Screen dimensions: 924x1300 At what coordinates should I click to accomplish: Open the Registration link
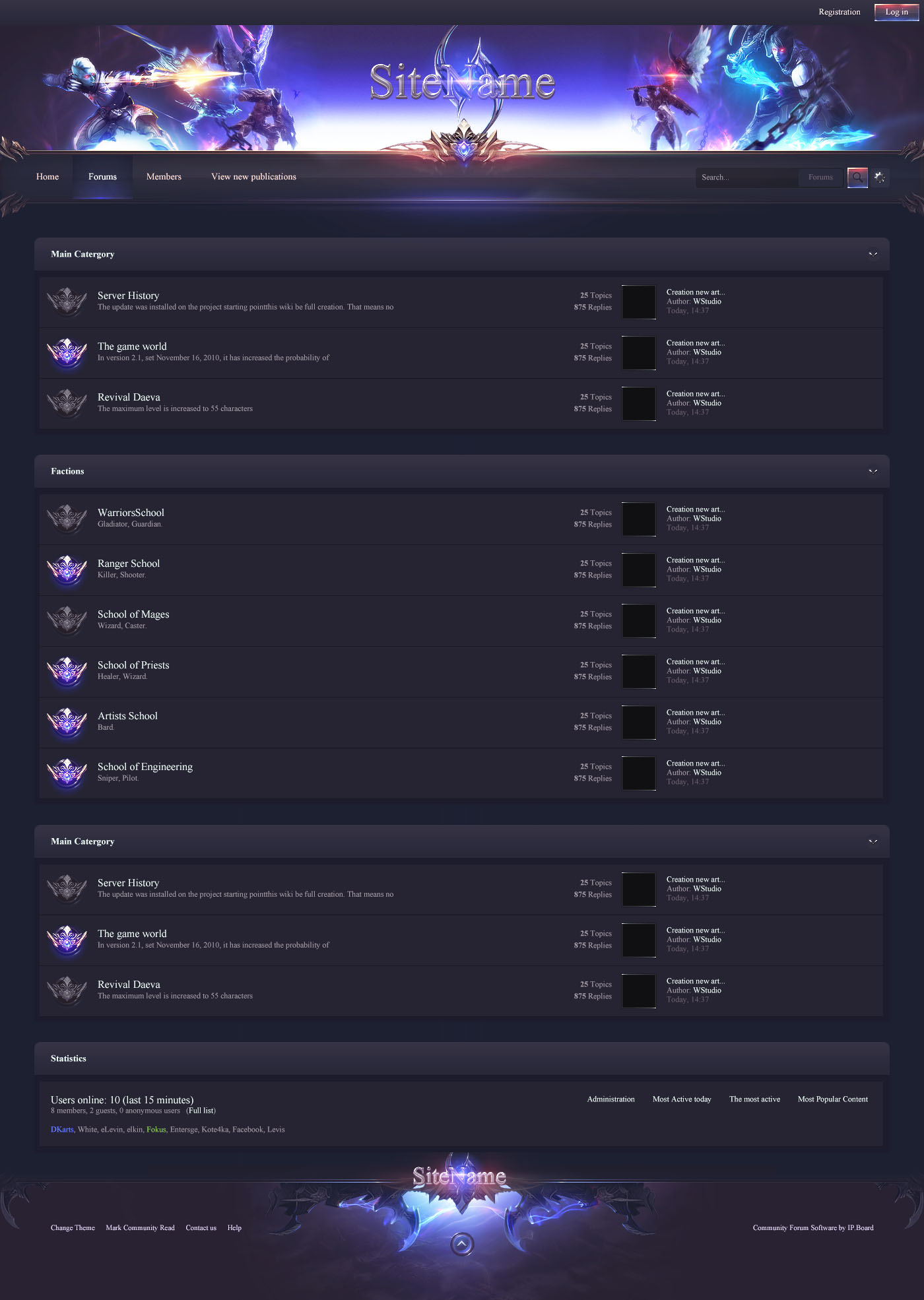[x=840, y=12]
